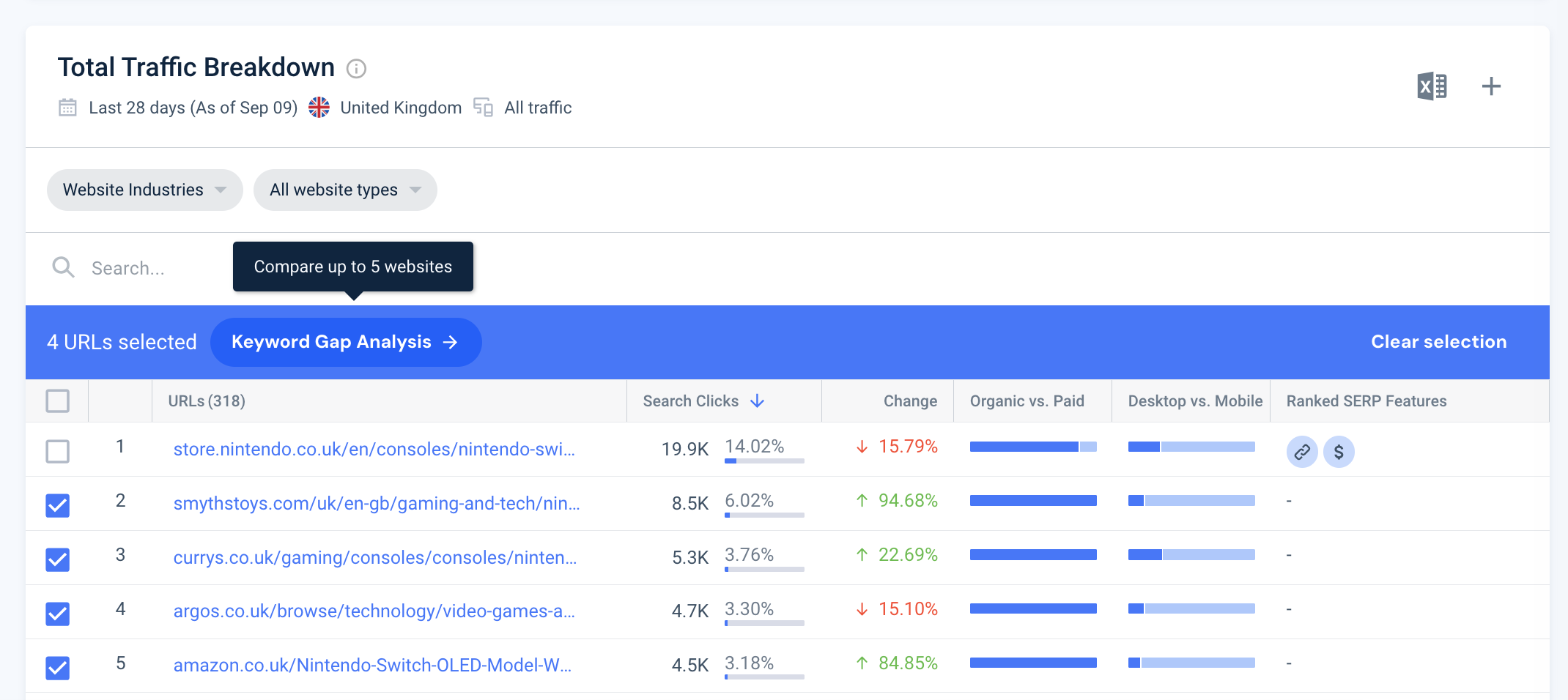Screen dimensions: 1568x700
Task: Export table to Excel file
Action: tap(1432, 86)
